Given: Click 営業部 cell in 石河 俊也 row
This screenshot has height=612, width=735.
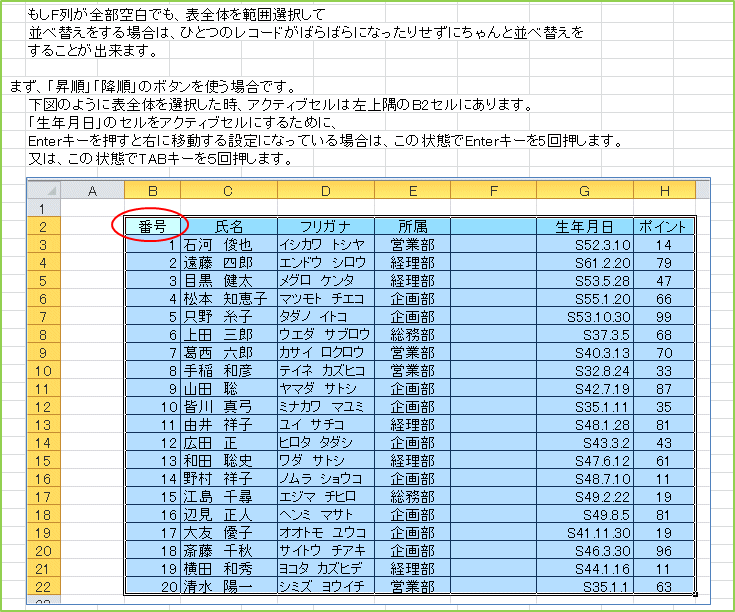Looking at the screenshot, I should click(x=412, y=244).
